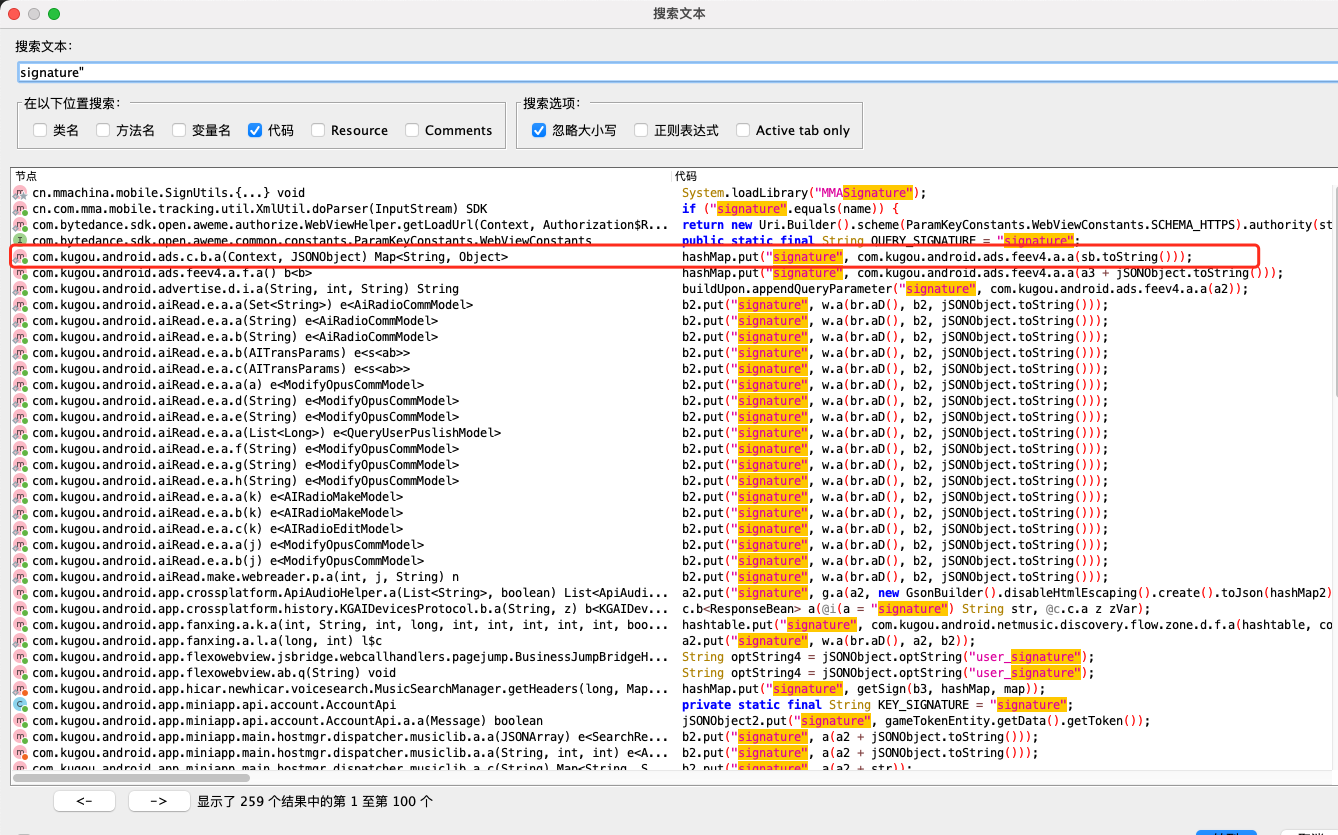The image size is (1338, 835).
Task: Click the icon beside MusicSearchManager.getHeaders row
Action: tap(20, 689)
